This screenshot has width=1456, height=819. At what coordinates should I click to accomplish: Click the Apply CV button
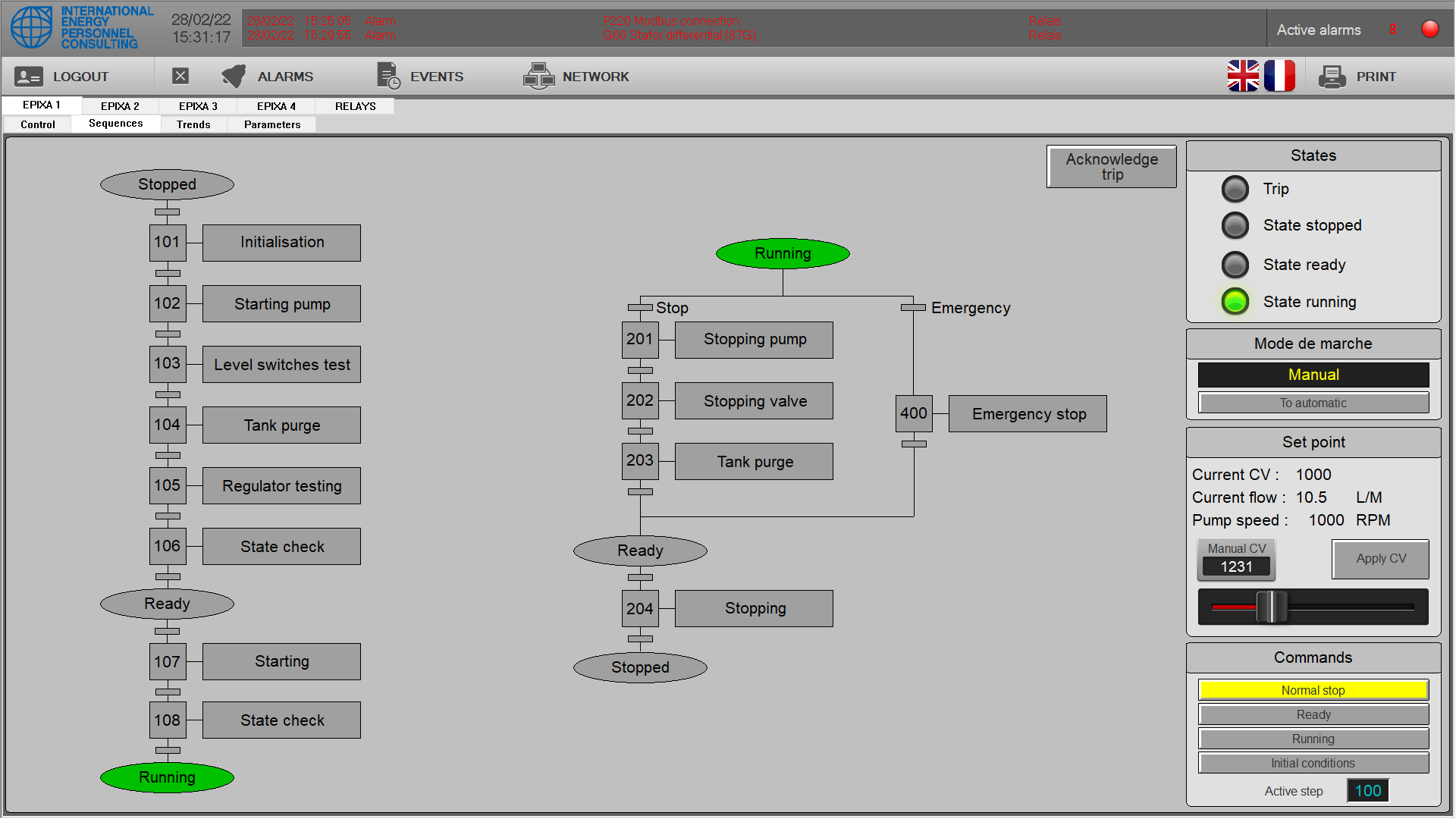point(1380,559)
